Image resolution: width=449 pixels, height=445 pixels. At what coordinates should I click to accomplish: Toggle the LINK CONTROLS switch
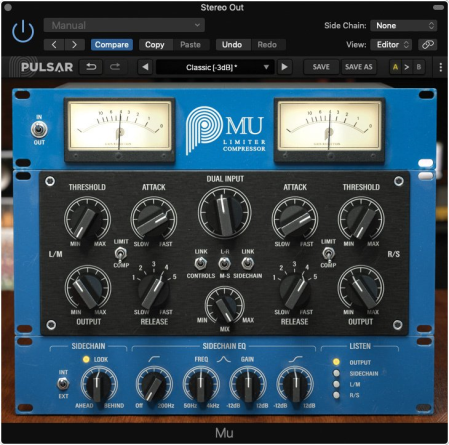coord(201,263)
